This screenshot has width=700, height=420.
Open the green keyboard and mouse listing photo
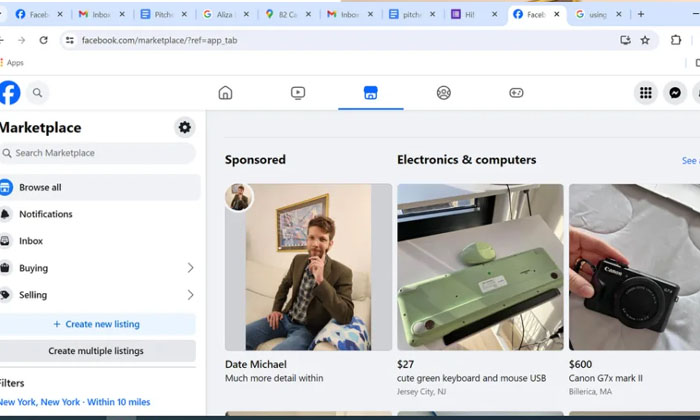480,266
